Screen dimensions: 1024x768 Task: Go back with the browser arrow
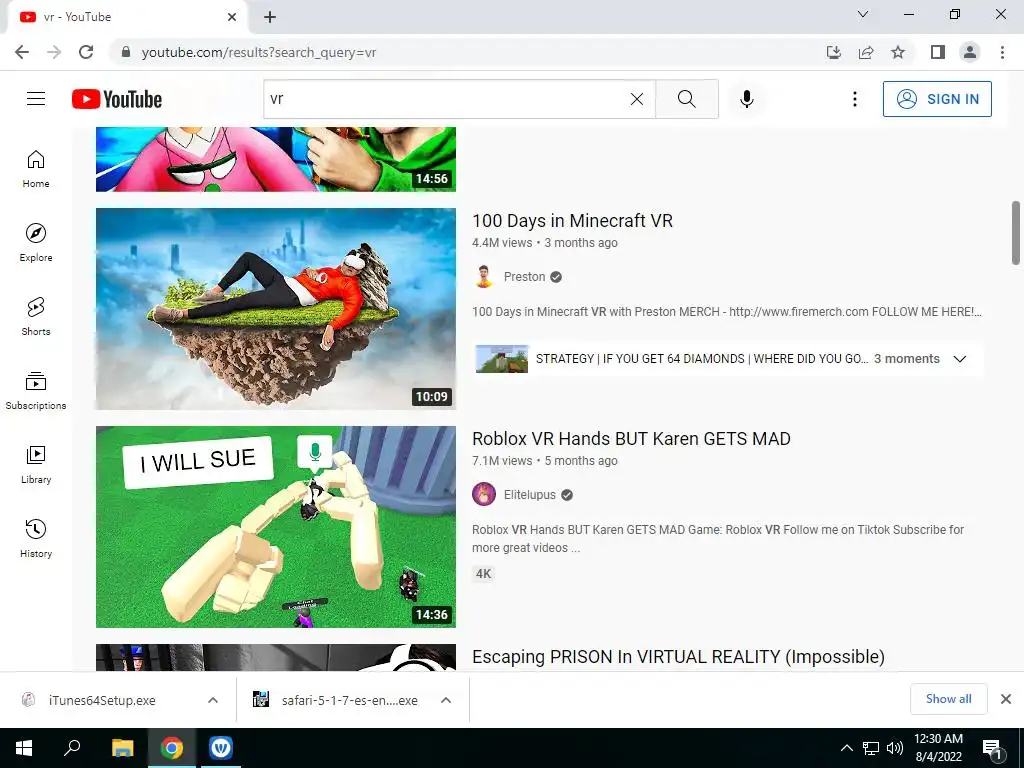click(x=22, y=52)
